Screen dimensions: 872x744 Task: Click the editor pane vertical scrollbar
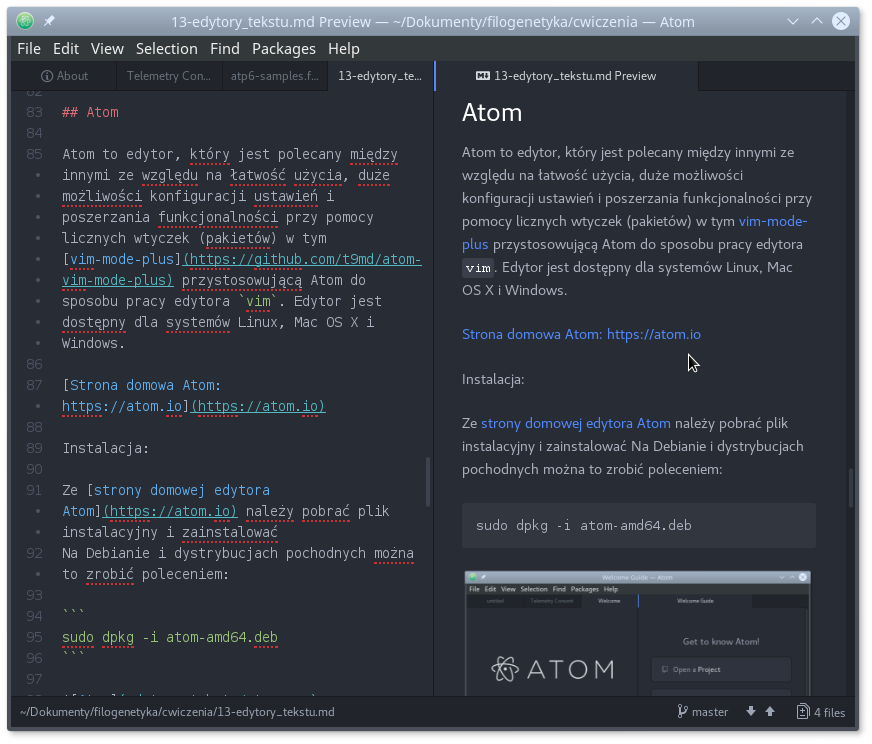click(428, 480)
